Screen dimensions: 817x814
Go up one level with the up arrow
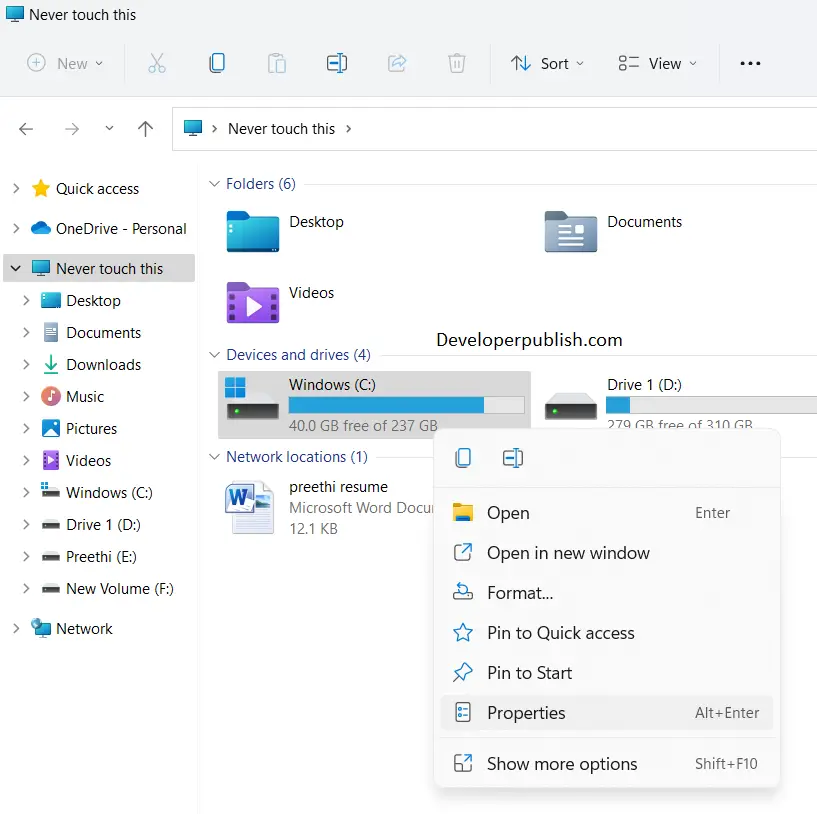(x=145, y=129)
